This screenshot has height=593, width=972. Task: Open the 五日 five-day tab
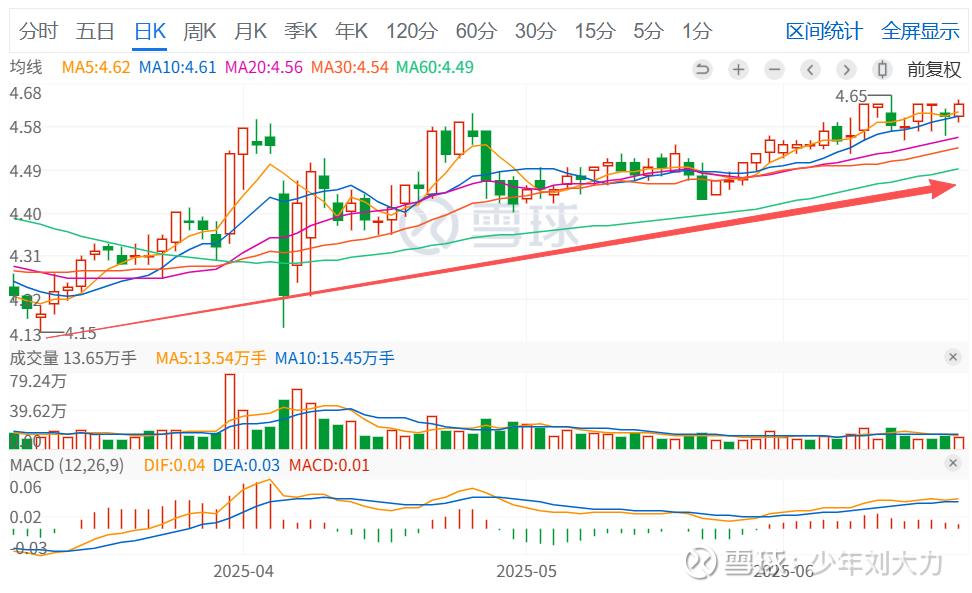click(95, 30)
